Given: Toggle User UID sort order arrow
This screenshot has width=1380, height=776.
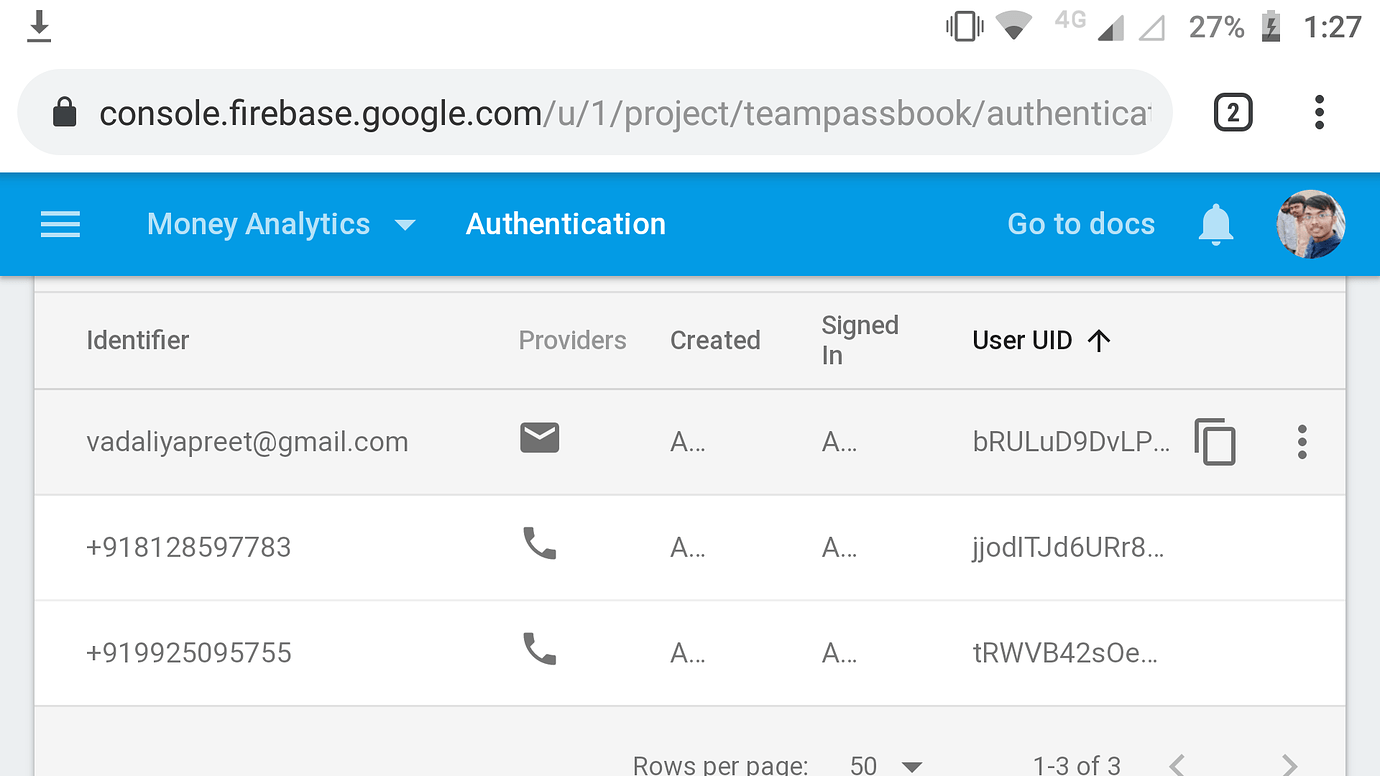Looking at the screenshot, I should [1098, 340].
